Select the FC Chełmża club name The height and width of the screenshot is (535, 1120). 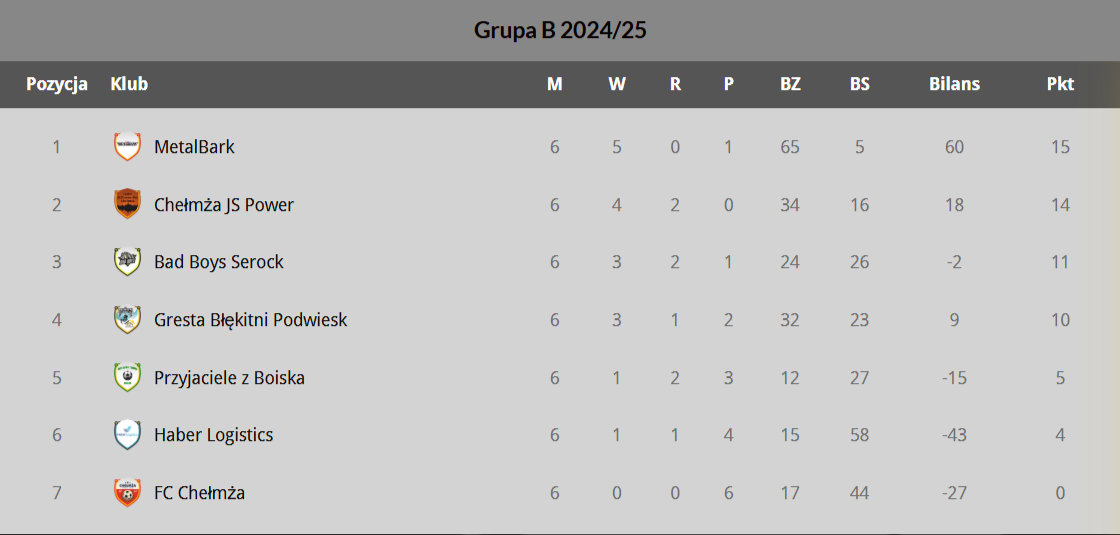coord(199,493)
